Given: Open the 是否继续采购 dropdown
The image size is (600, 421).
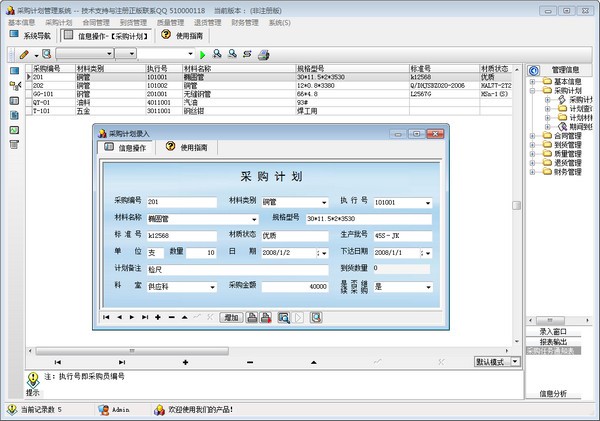Looking at the screenshot, I should pyautogui.click(x=427, y=287).
